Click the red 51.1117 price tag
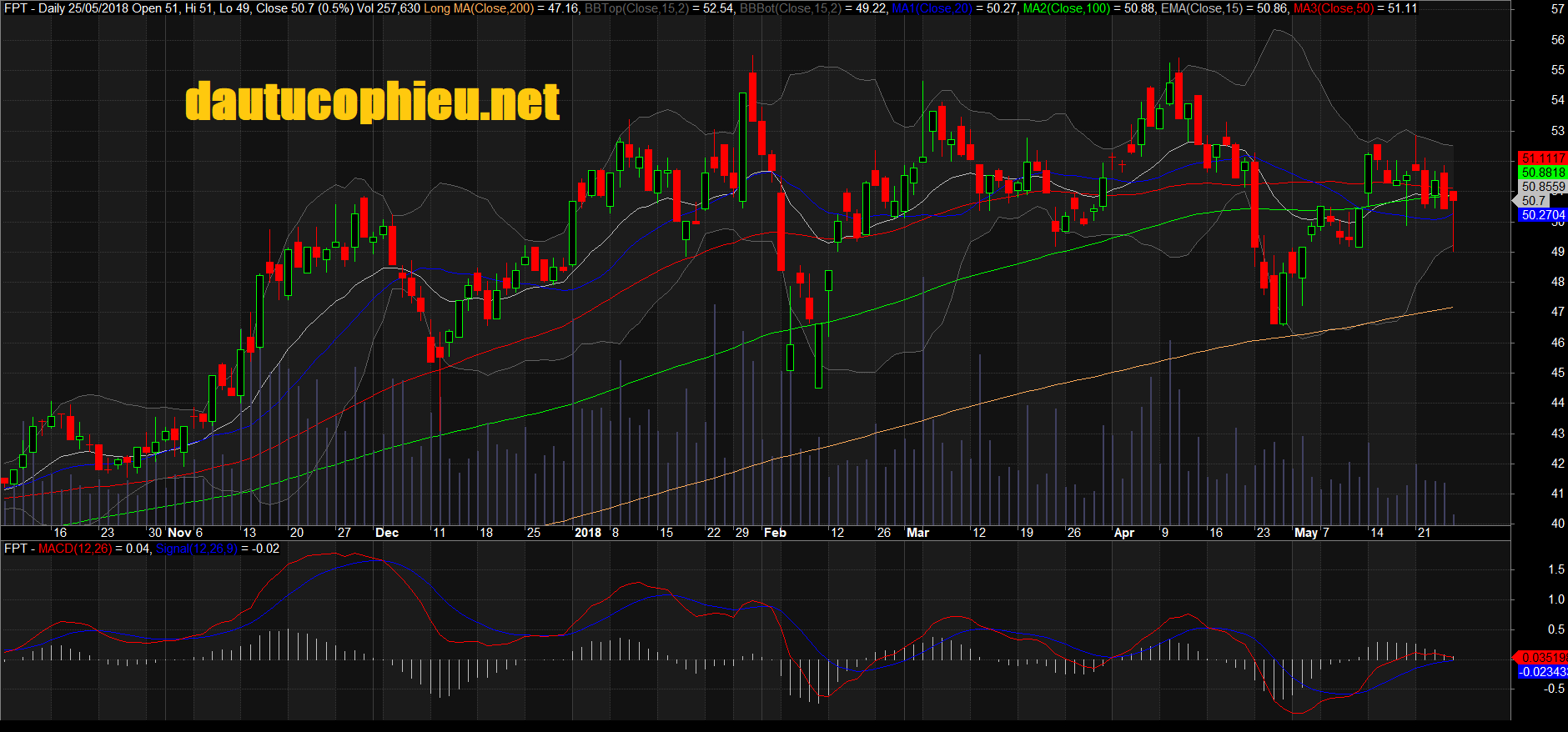The width and height of the screenshot is (1568, 732). [x=1542, y=158]
